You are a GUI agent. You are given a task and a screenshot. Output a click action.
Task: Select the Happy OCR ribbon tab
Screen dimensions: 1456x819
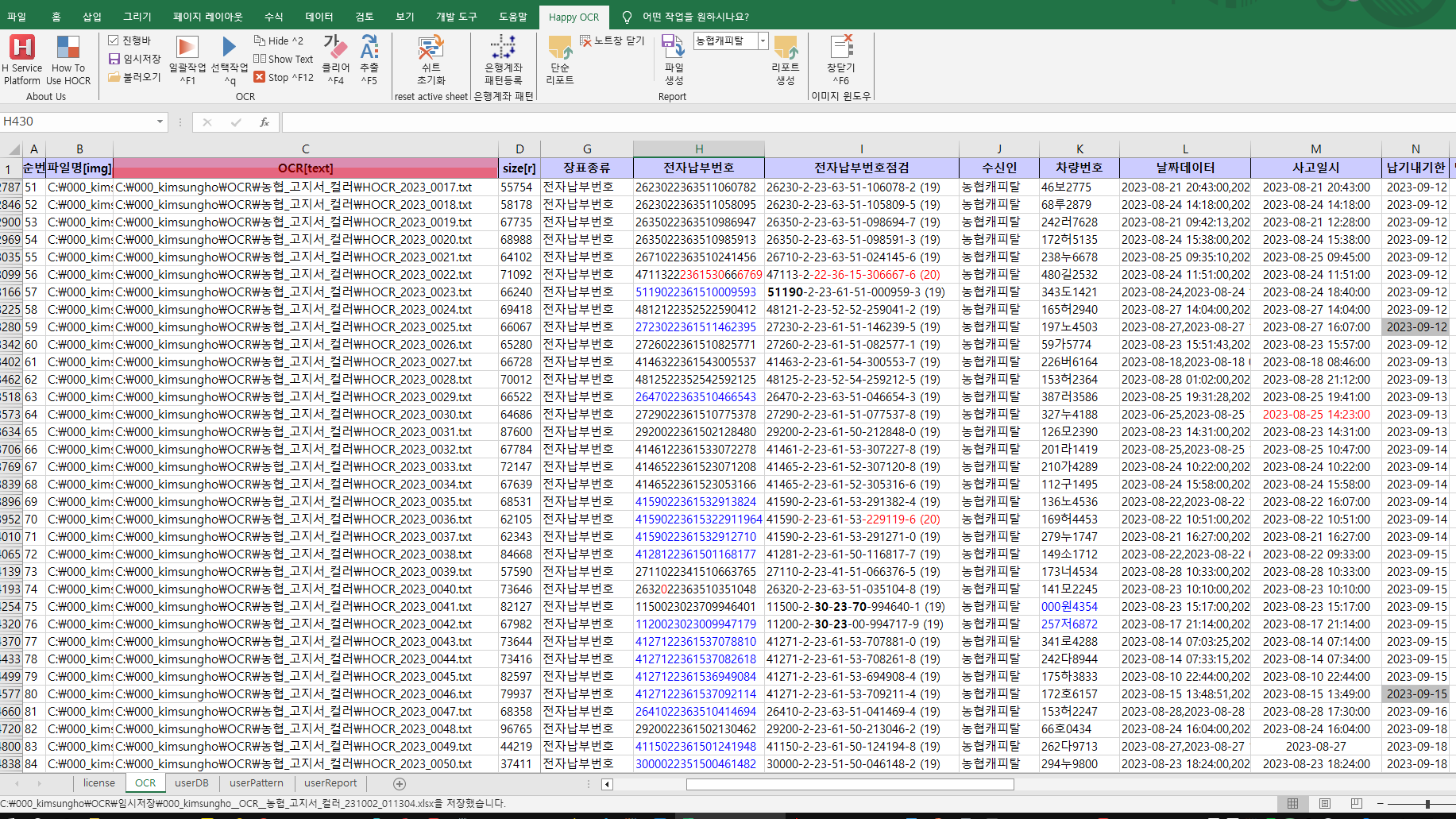(574, 17)
